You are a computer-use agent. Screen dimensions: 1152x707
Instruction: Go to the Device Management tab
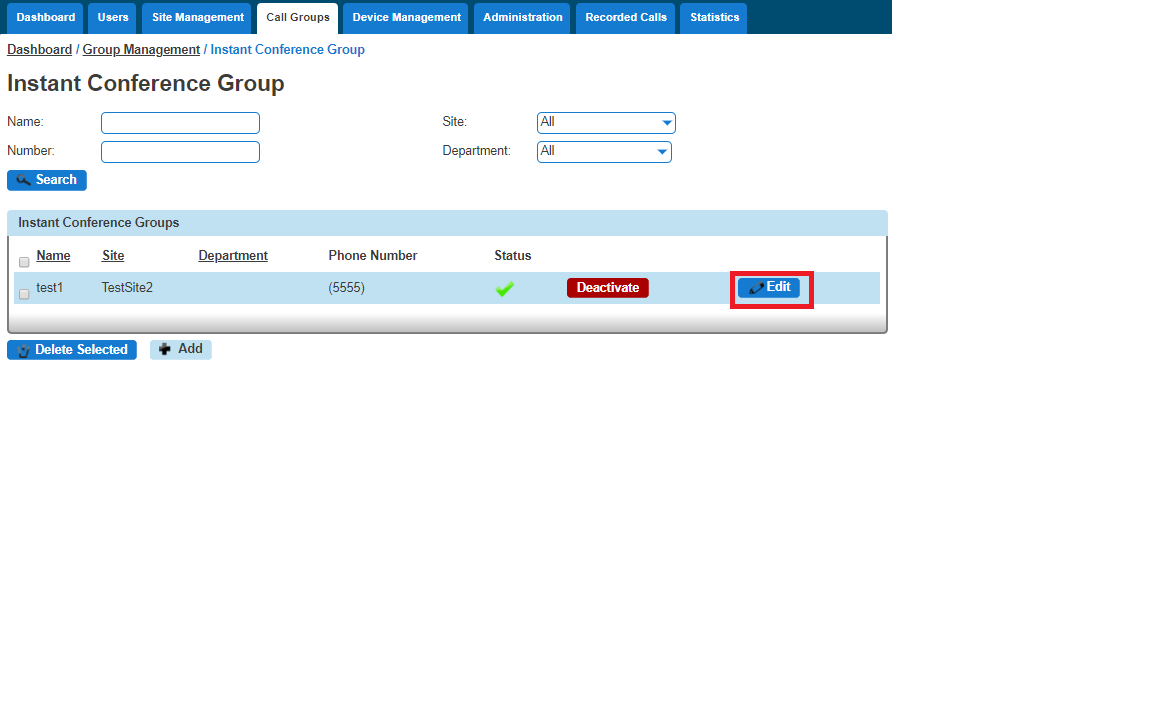(406, 18)
